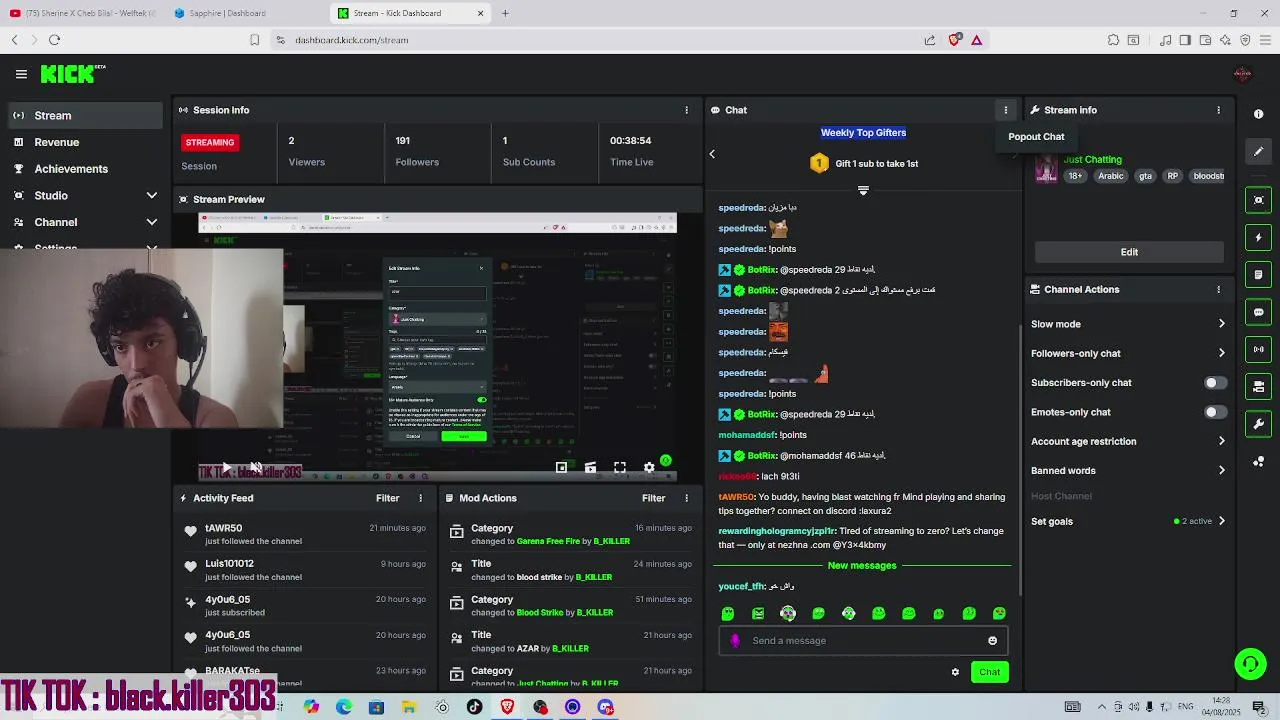
Task: Open profile avatar in top right
Action: point(1242,74)
